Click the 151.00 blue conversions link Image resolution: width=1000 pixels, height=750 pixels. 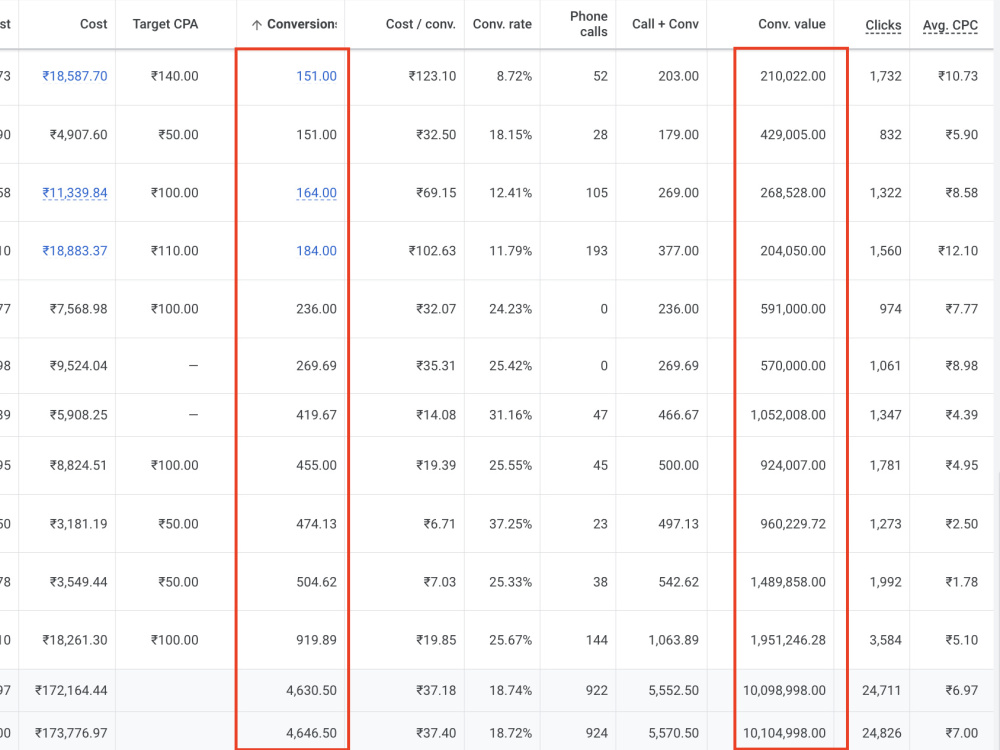click(x=316, y=76)
